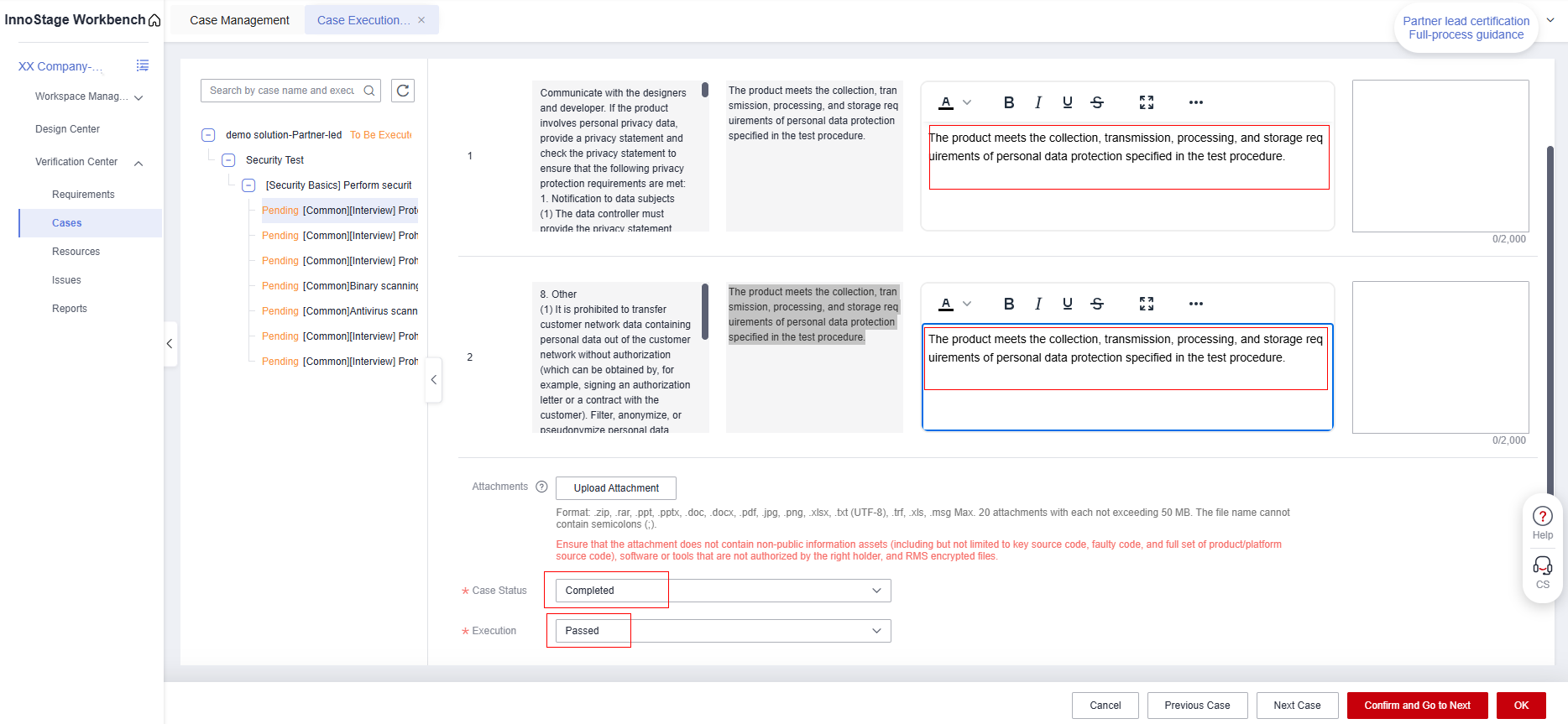Click Bold in row 2 editor
Viewport: 1568px width, 724px height.
pos(1009,304)
